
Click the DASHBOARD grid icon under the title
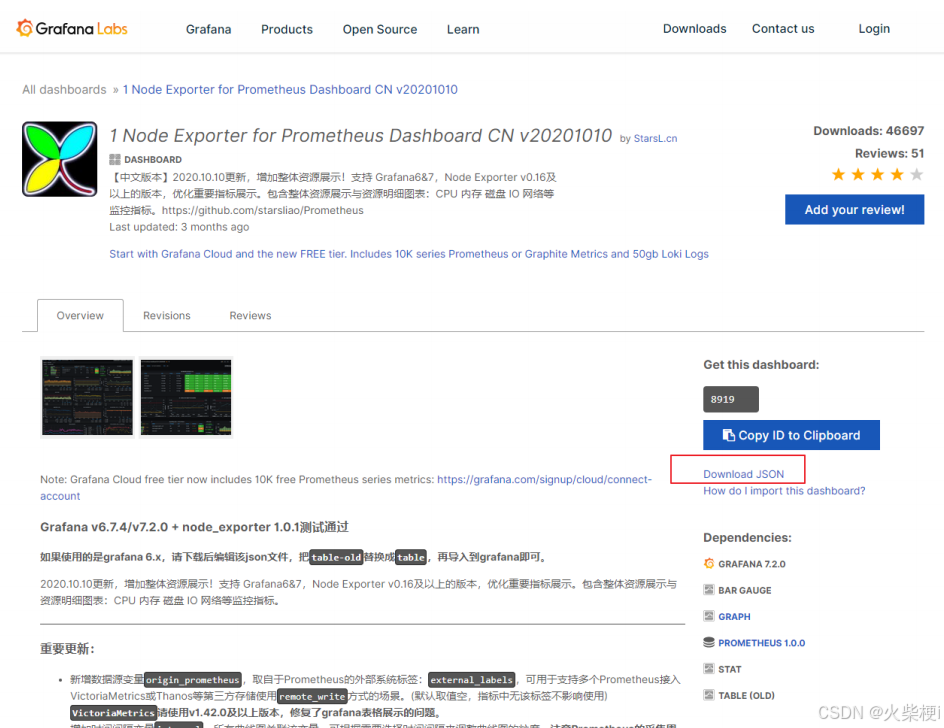tap(115, 160)
